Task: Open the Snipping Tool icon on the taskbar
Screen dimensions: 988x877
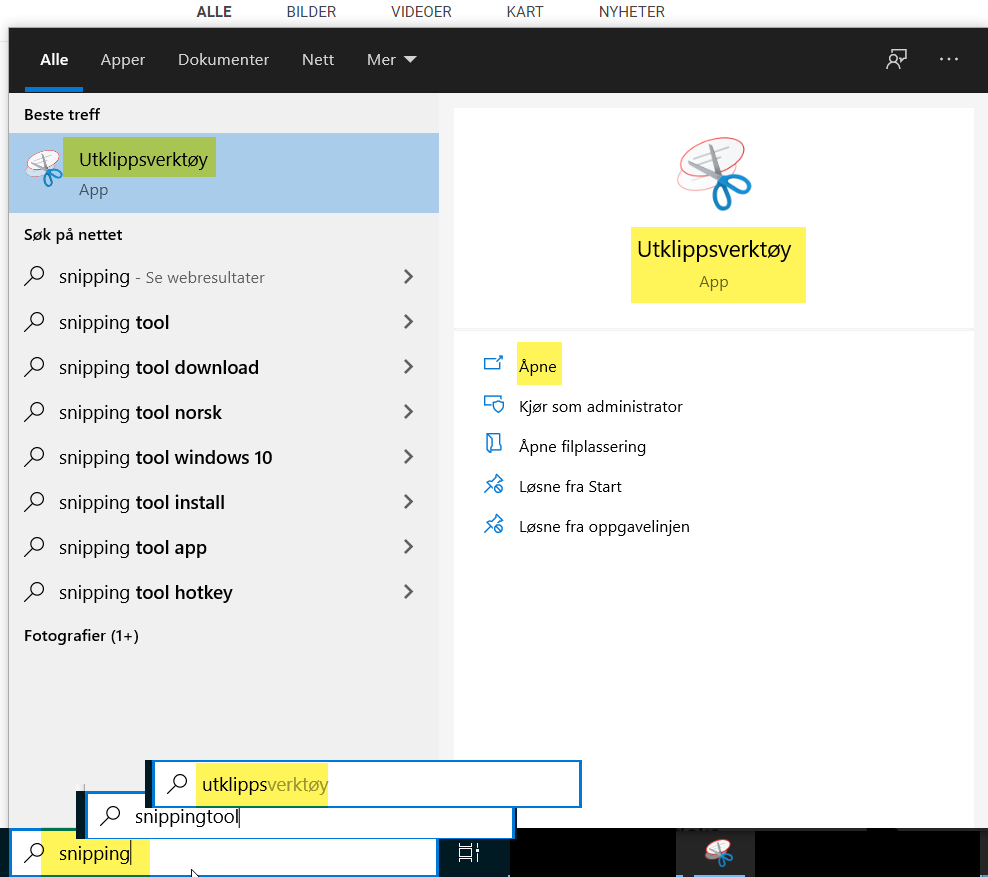Action: pos(718,853)
